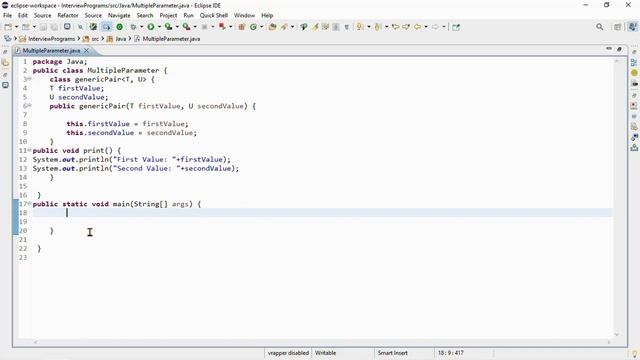Open the Back history dropdown arrow
The width and height of the screenshot is (640, 360).
pos(426,27)
